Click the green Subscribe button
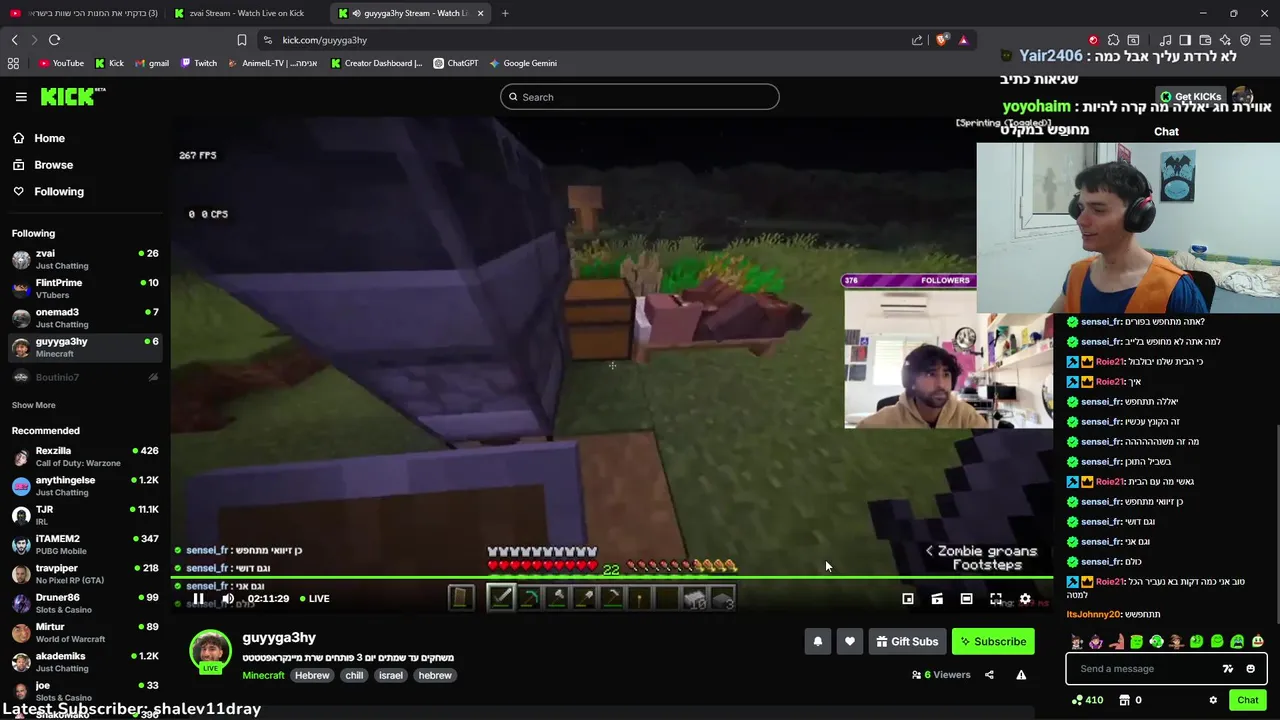 pos(993,642)
